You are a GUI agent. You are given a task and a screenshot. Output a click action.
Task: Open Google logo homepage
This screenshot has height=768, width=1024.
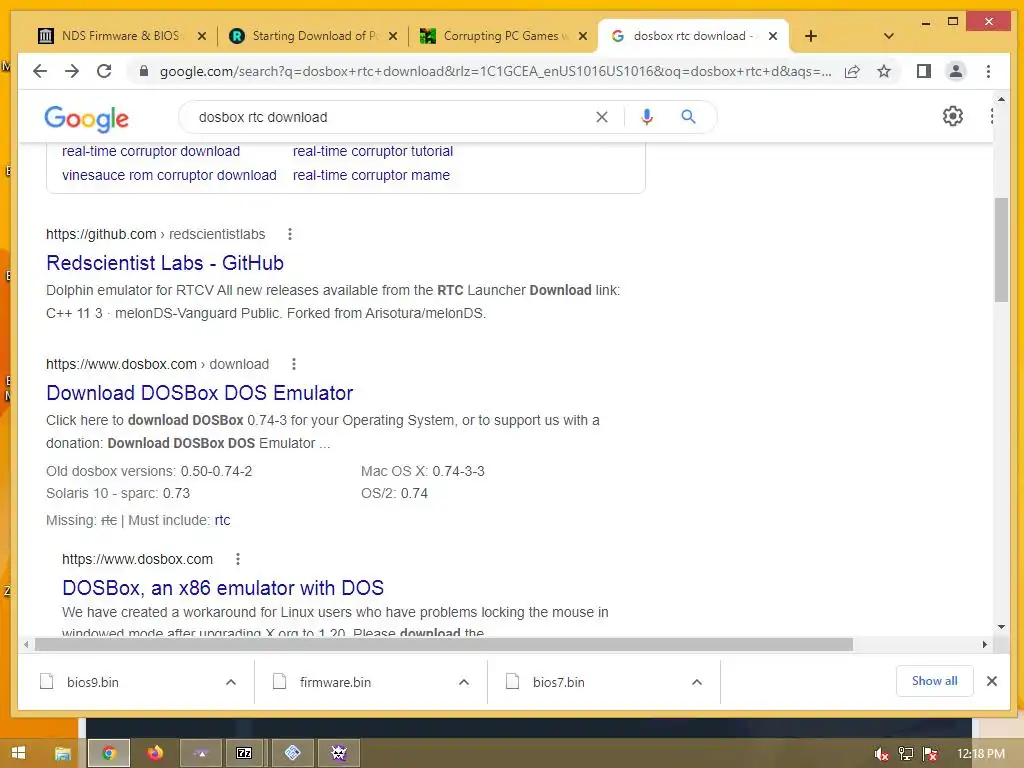click(x=86, y=118)
